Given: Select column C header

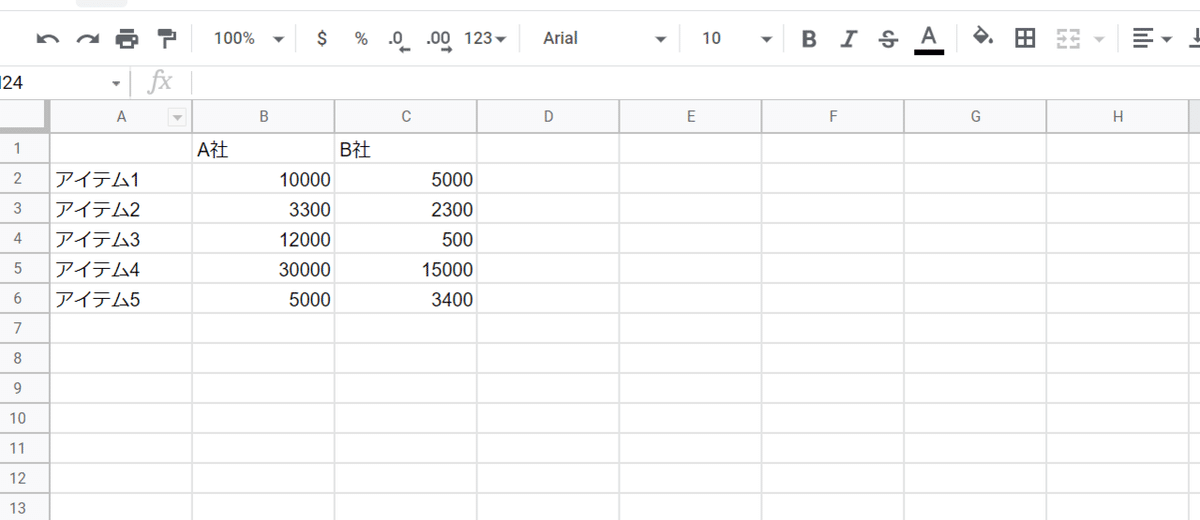Looking at the screenshot, I should coord(406,117).
